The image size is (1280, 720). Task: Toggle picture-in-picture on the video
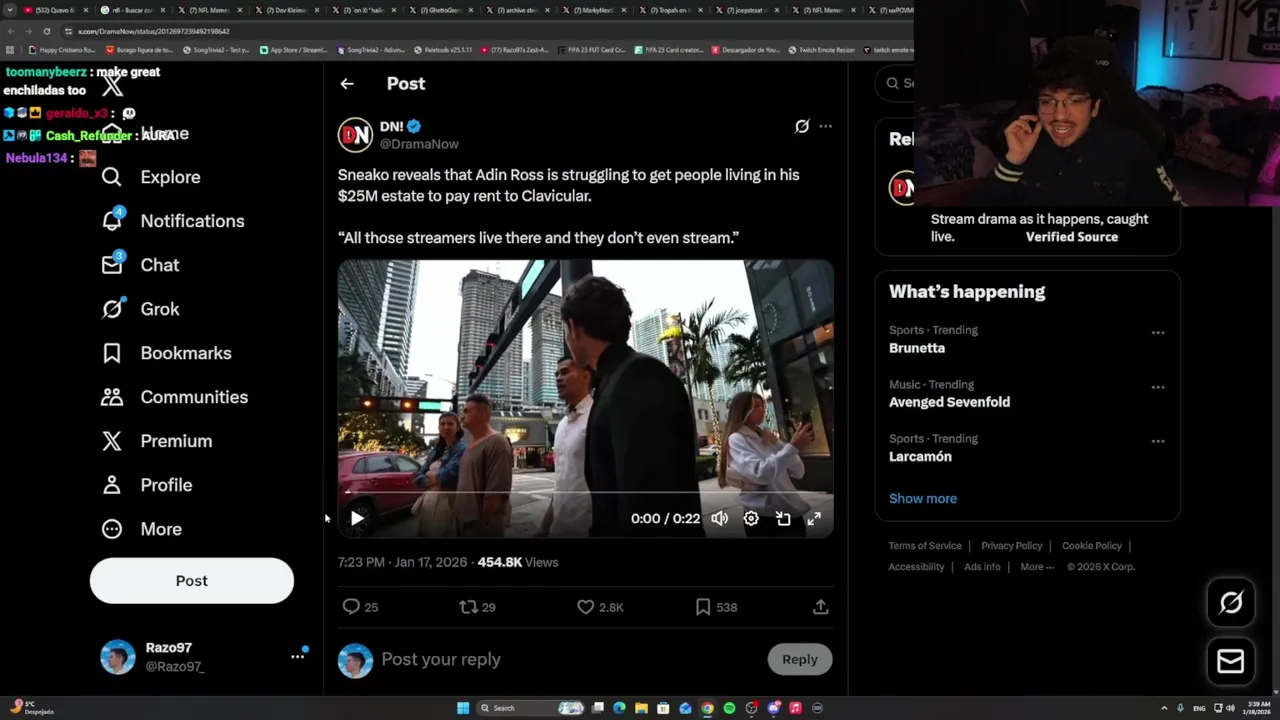(x=783, y=518)
